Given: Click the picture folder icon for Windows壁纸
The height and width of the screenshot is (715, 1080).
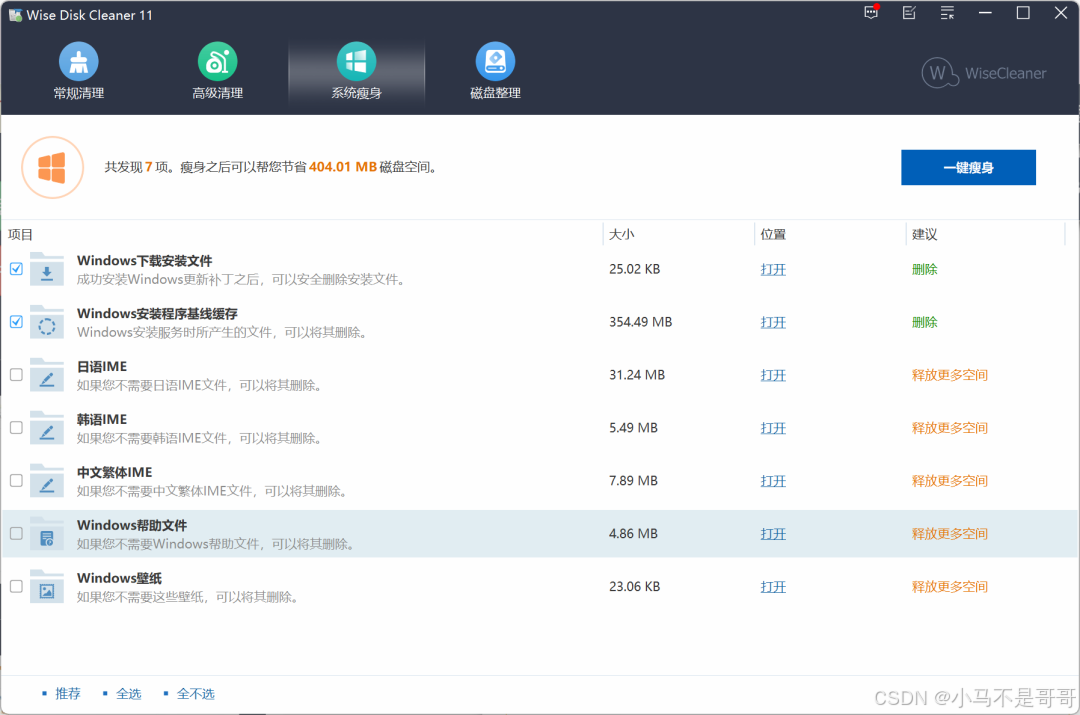Looking at the screenshot, I should pos(47,587).
